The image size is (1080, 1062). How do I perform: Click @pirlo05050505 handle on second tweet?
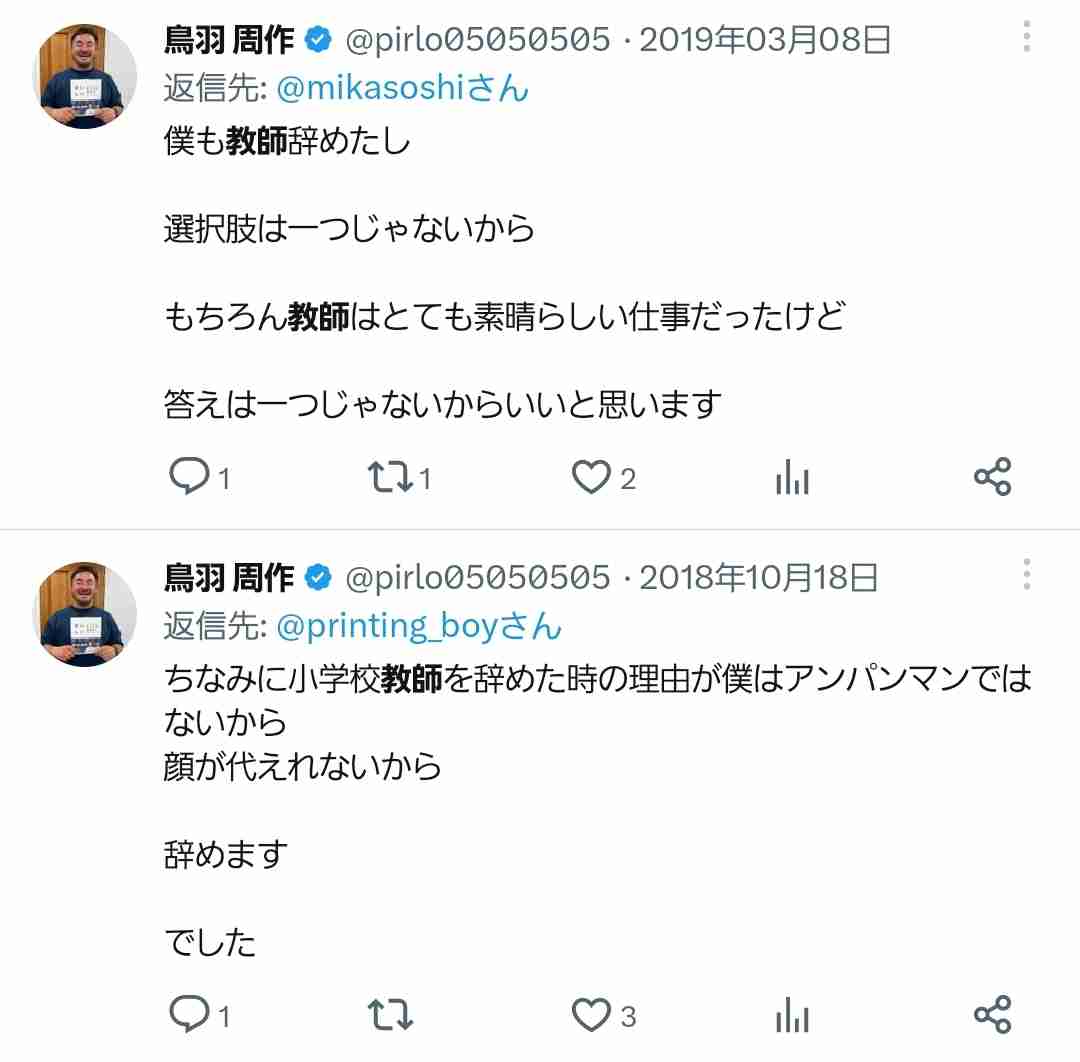[477, 577]
